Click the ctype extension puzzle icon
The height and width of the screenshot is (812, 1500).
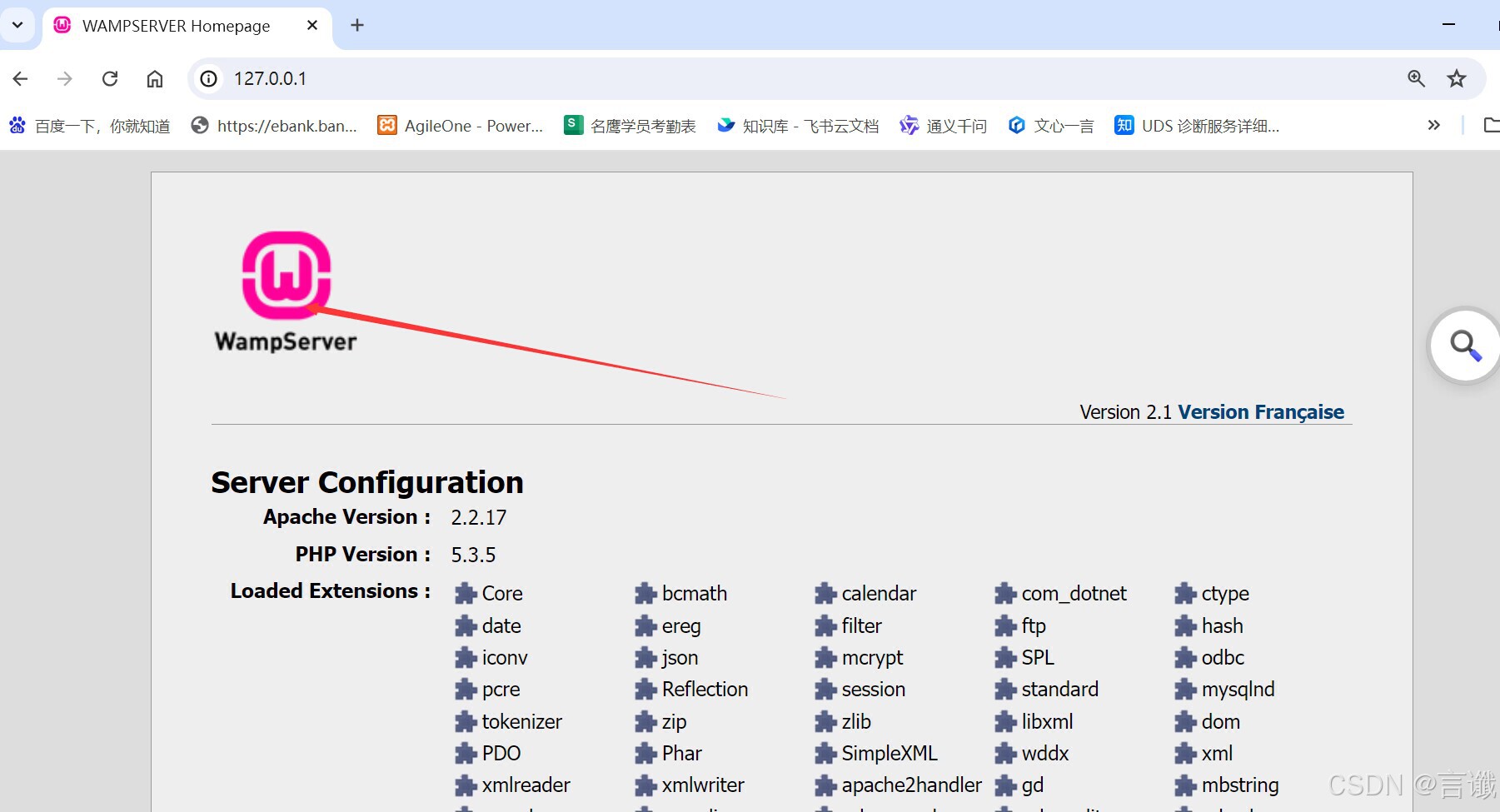click(1185, 594)
